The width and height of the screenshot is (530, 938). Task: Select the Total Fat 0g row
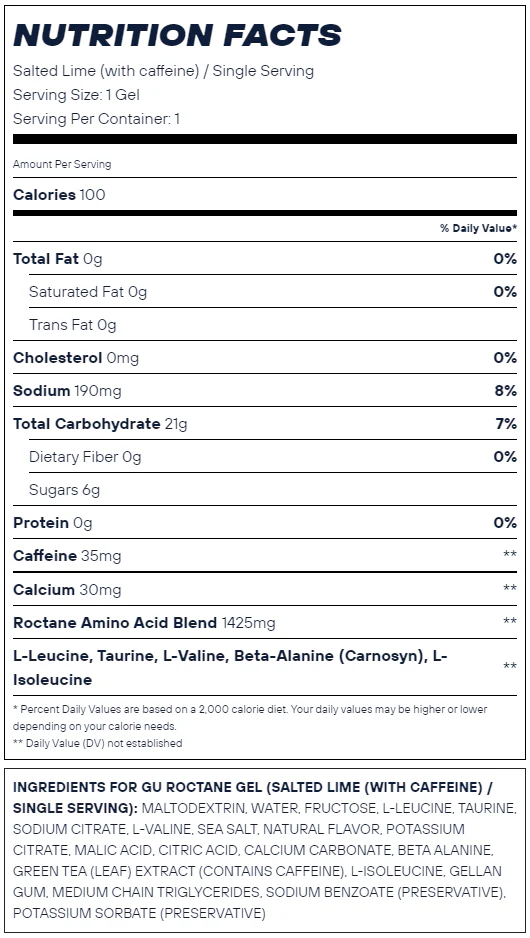(x=265, y=258)
